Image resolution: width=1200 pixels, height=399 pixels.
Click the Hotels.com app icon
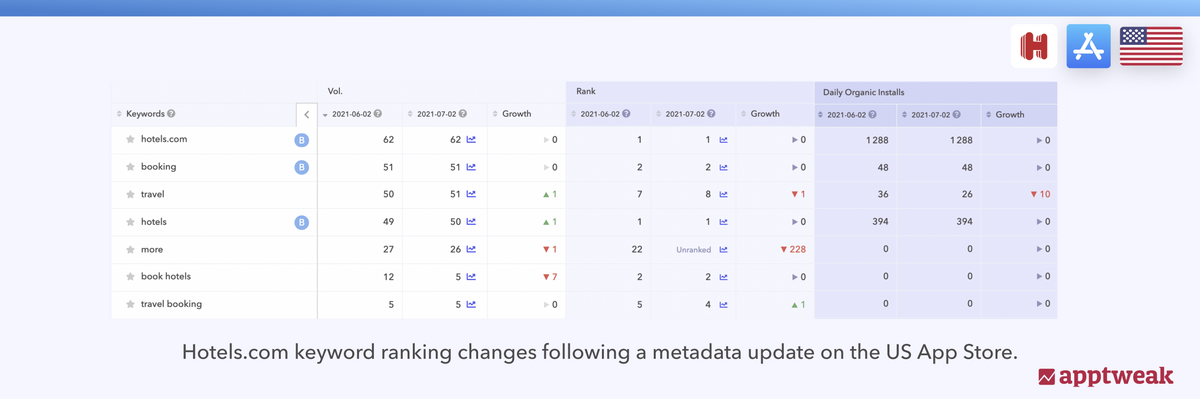click(x=1034, y=46)
